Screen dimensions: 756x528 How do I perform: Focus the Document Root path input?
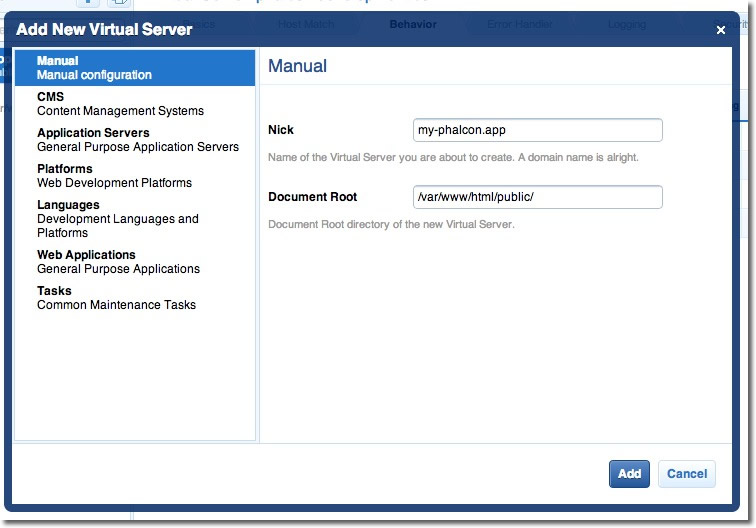point(537,197)
